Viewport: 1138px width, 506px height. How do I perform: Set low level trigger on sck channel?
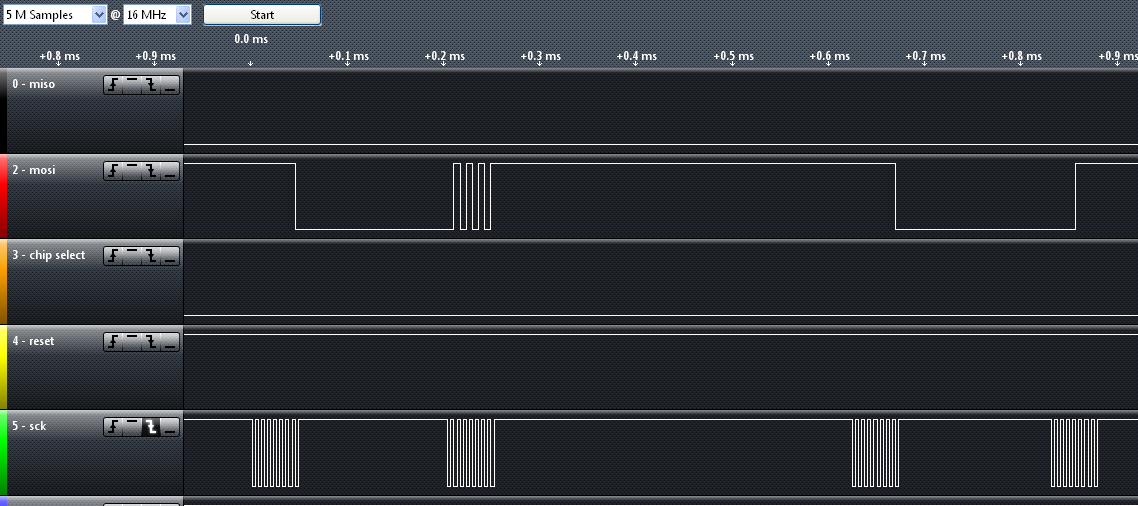tap(170, 427)
